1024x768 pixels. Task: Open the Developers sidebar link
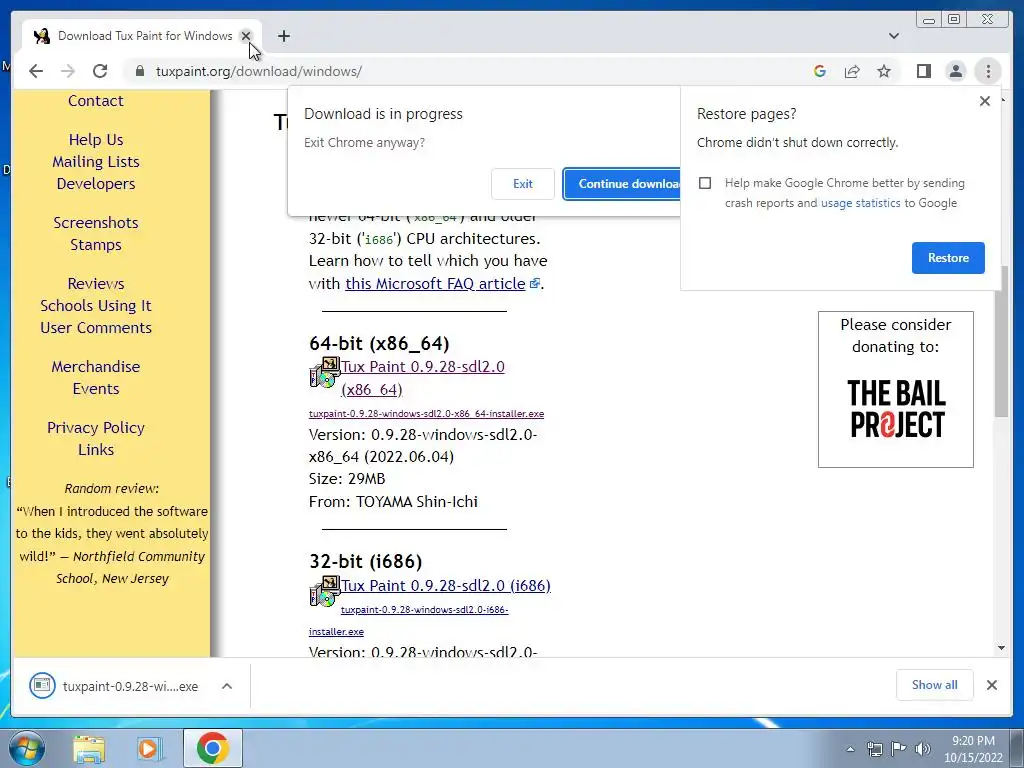(96, 184)
